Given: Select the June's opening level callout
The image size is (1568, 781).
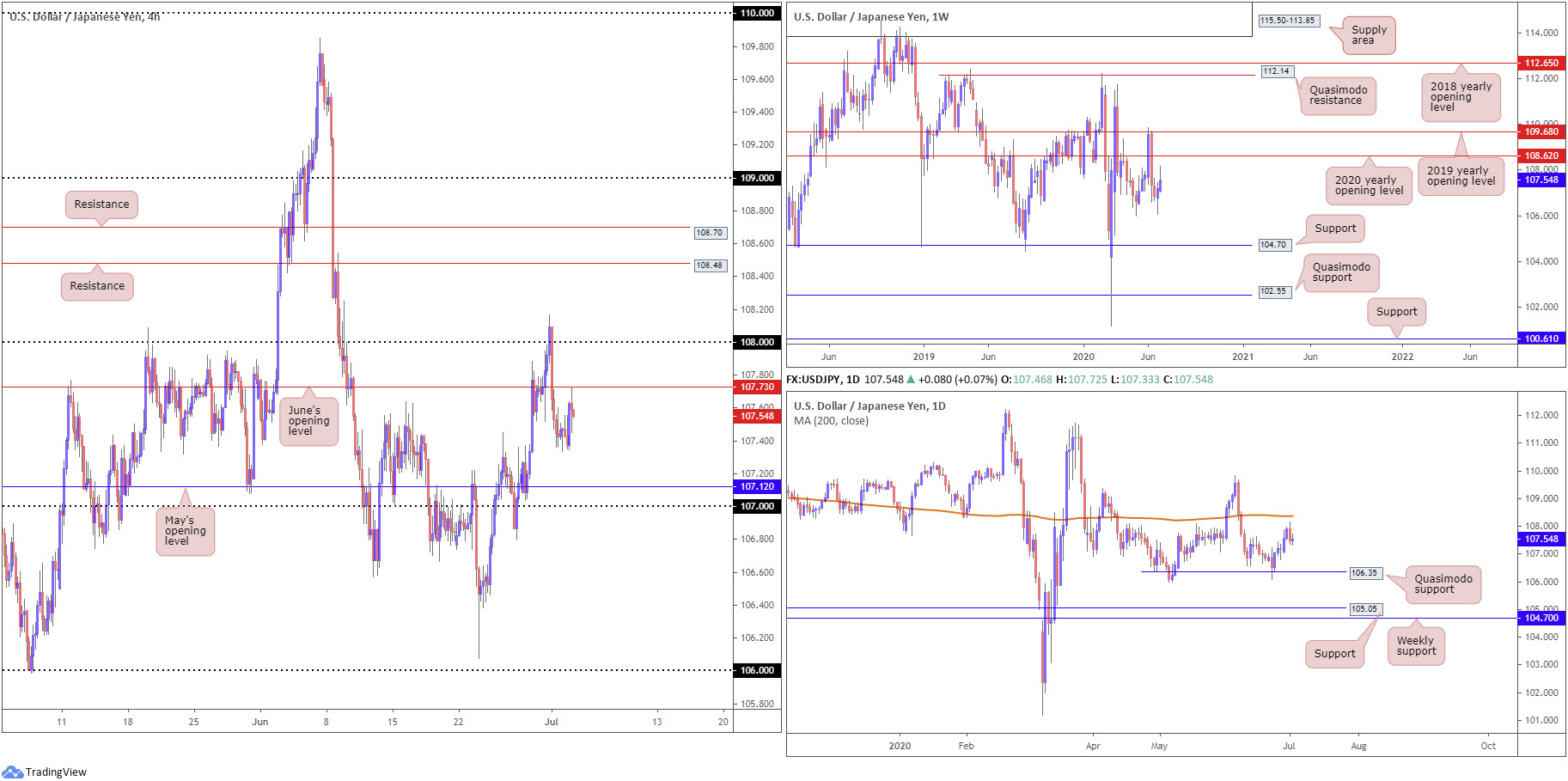Looking at the screenshot, I should tap(308, 421).
